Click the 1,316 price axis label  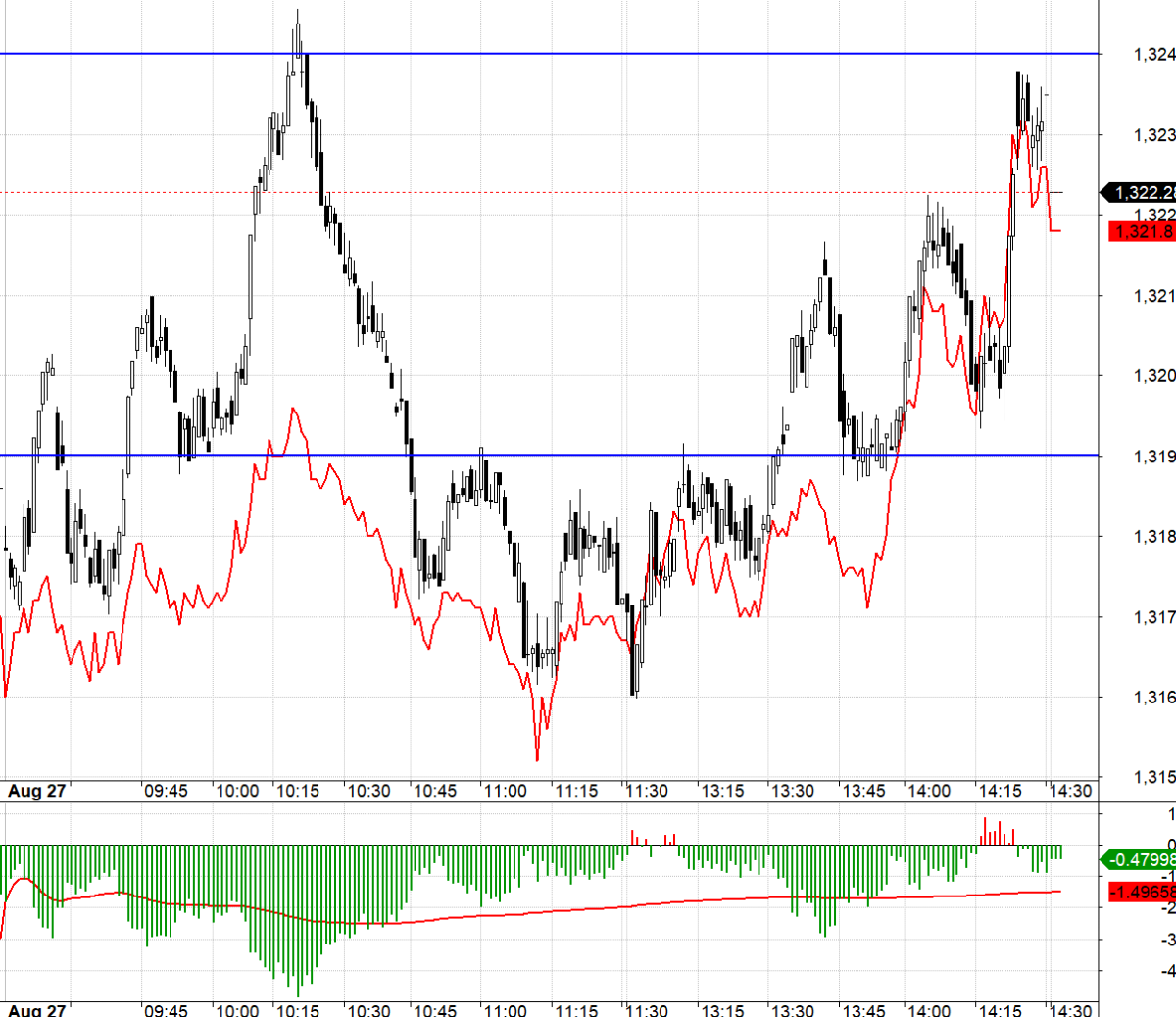[1153, 698]
